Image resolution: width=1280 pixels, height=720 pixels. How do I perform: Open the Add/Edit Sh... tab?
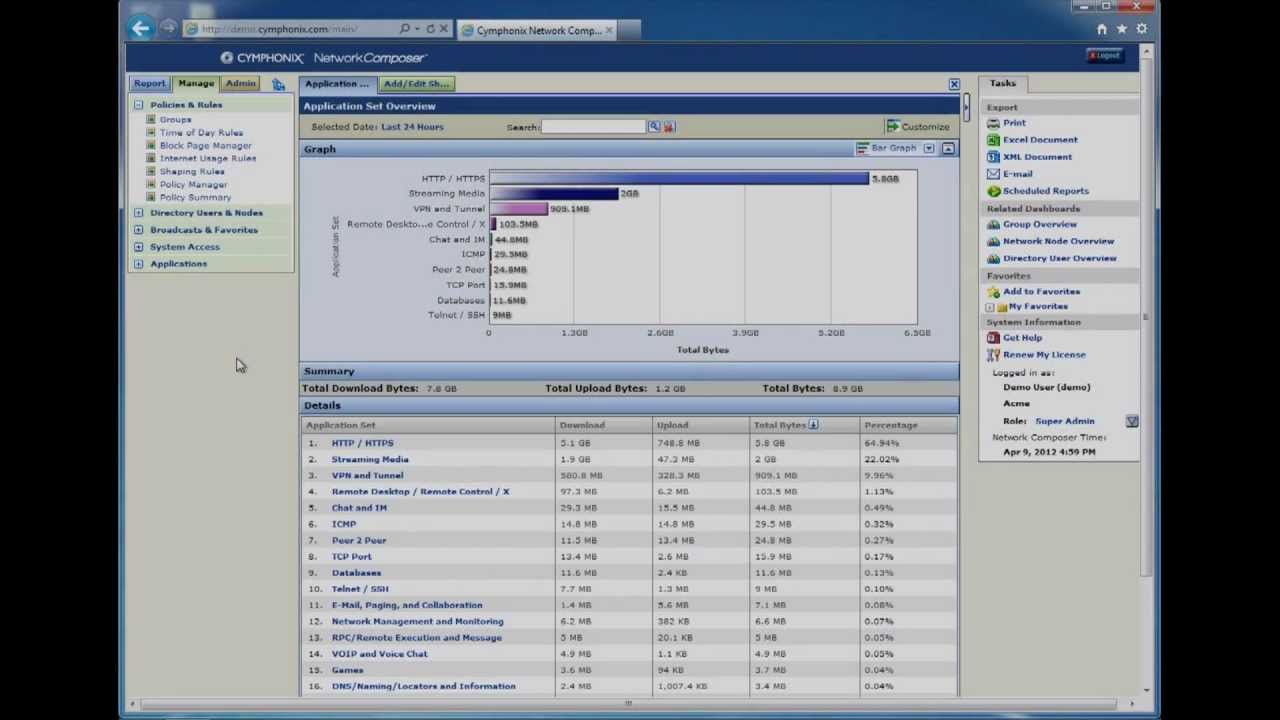click(x=417, y=84)
